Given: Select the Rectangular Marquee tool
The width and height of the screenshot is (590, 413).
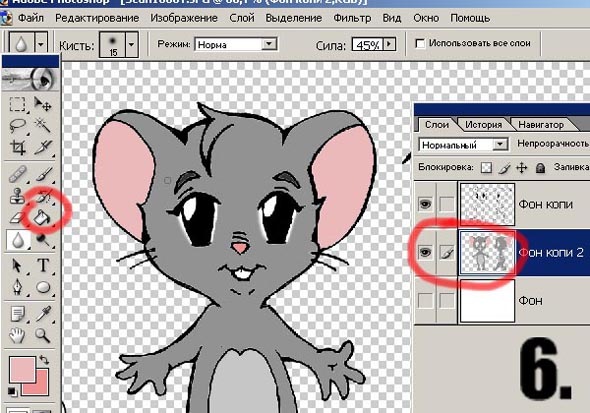Looking at the screenshot, I should pos(17,104).
